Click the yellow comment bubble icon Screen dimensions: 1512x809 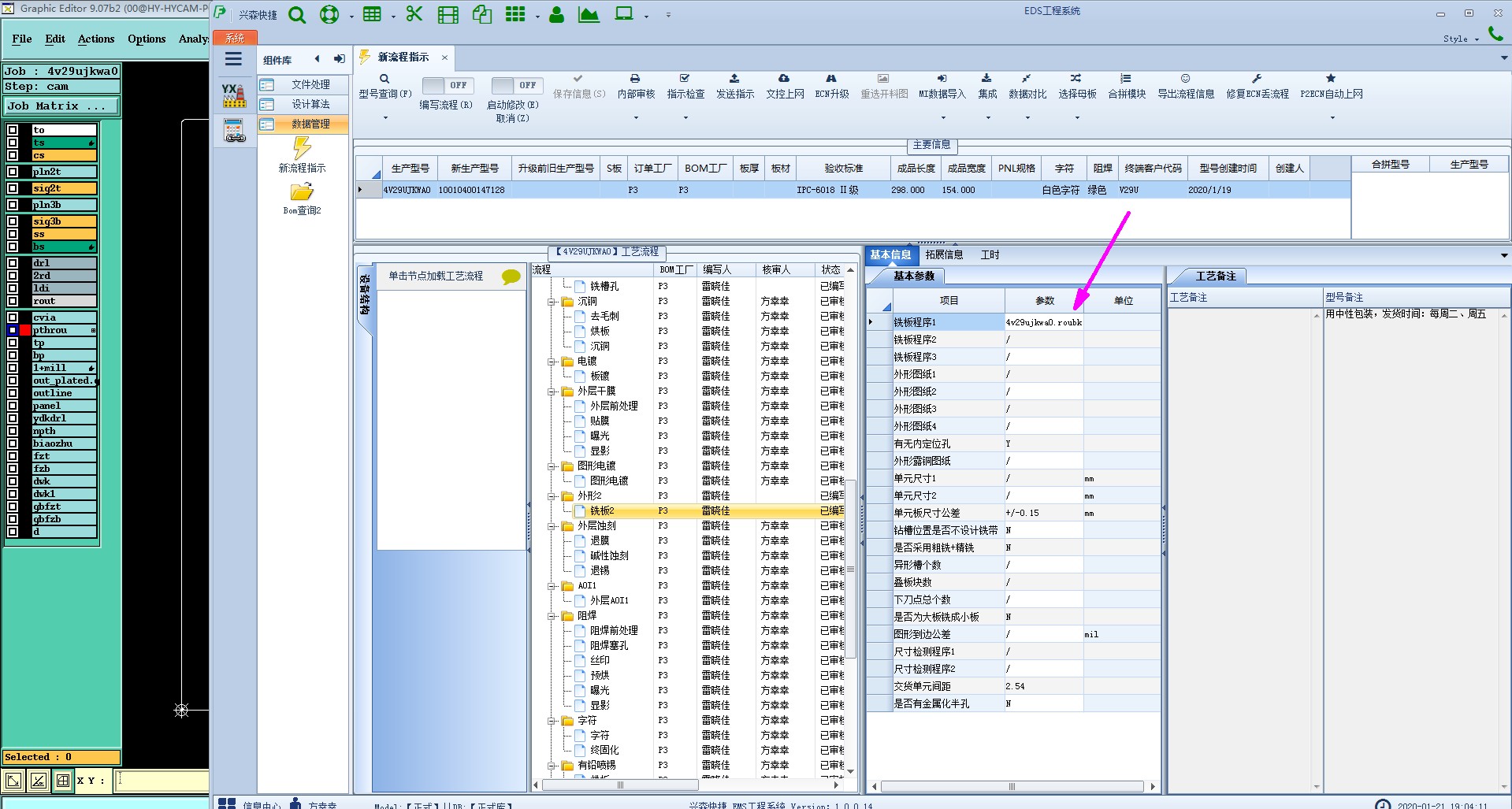[x=511, y=276]
